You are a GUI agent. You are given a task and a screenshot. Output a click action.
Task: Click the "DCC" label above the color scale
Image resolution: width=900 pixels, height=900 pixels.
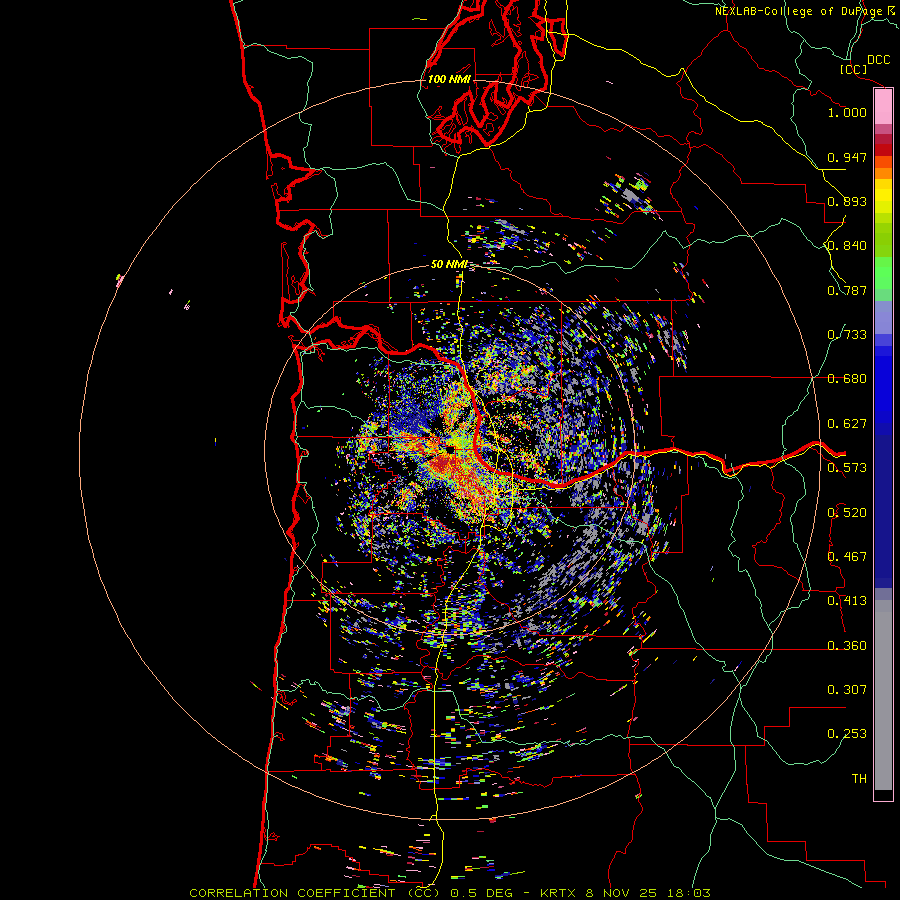[x=878, y=60]
